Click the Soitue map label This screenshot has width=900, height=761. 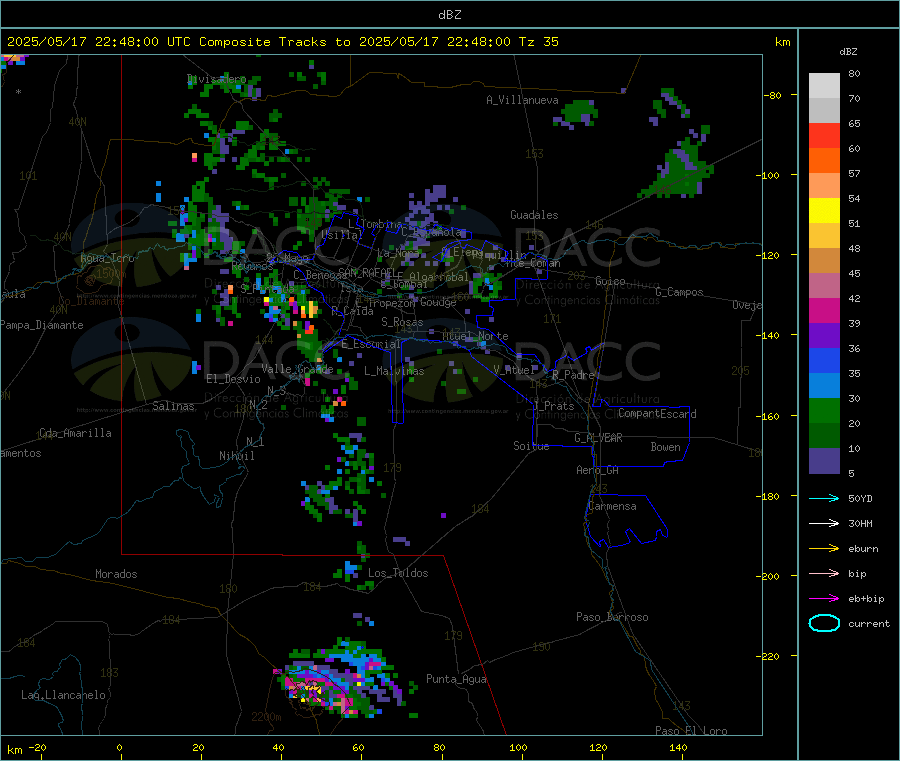(x=531, y=446)
